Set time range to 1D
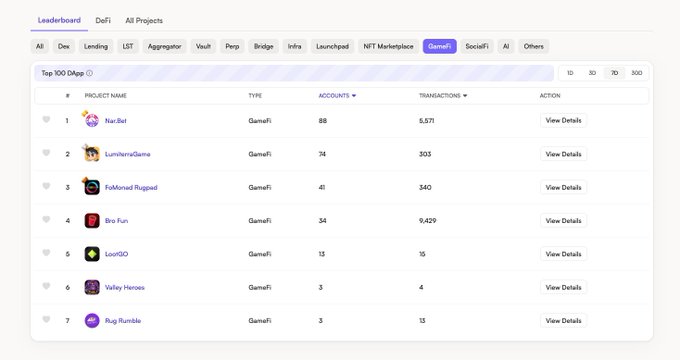Image resolution: width=680 pixels, height=360 pixels. 570,73
